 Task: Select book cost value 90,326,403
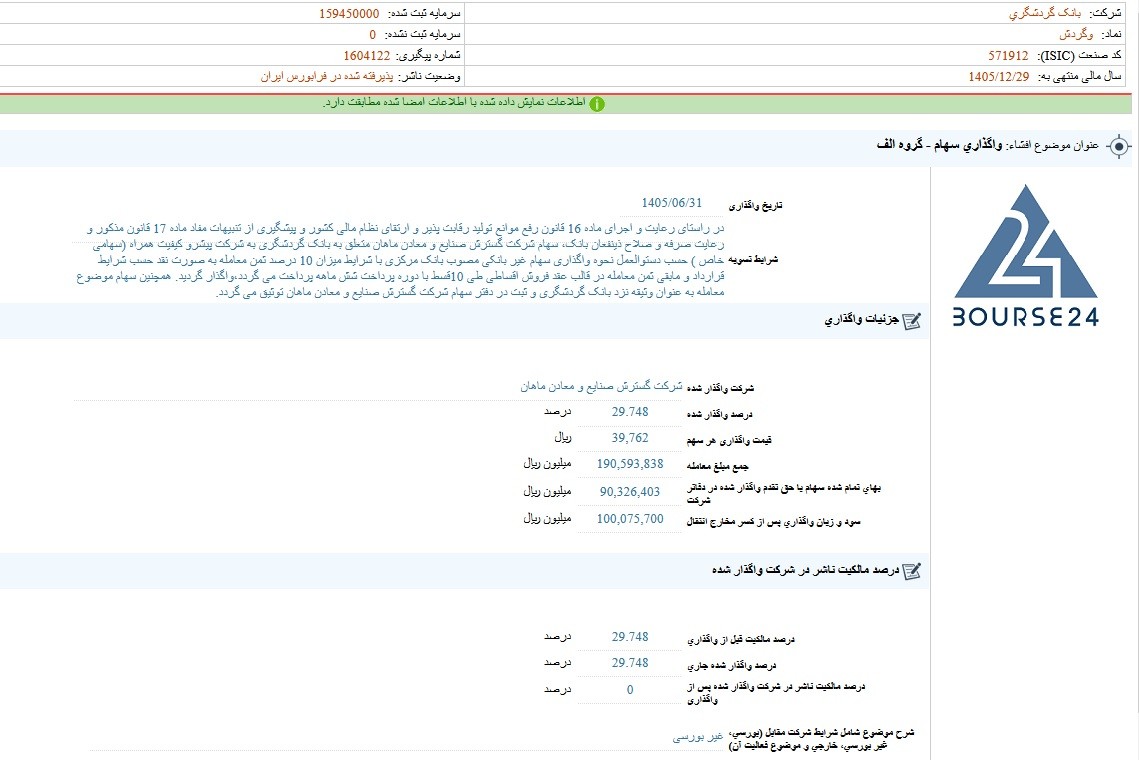(x=630, y=492)
